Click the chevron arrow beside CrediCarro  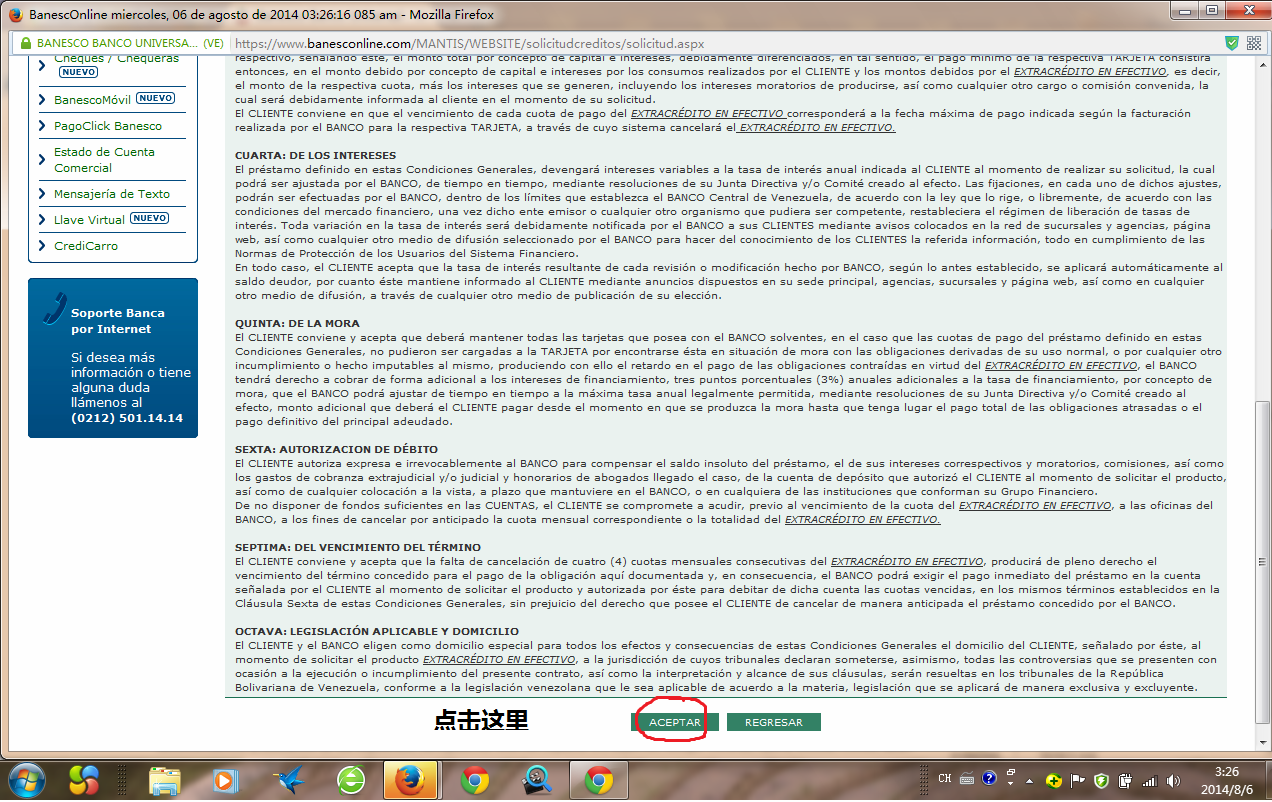43,246
